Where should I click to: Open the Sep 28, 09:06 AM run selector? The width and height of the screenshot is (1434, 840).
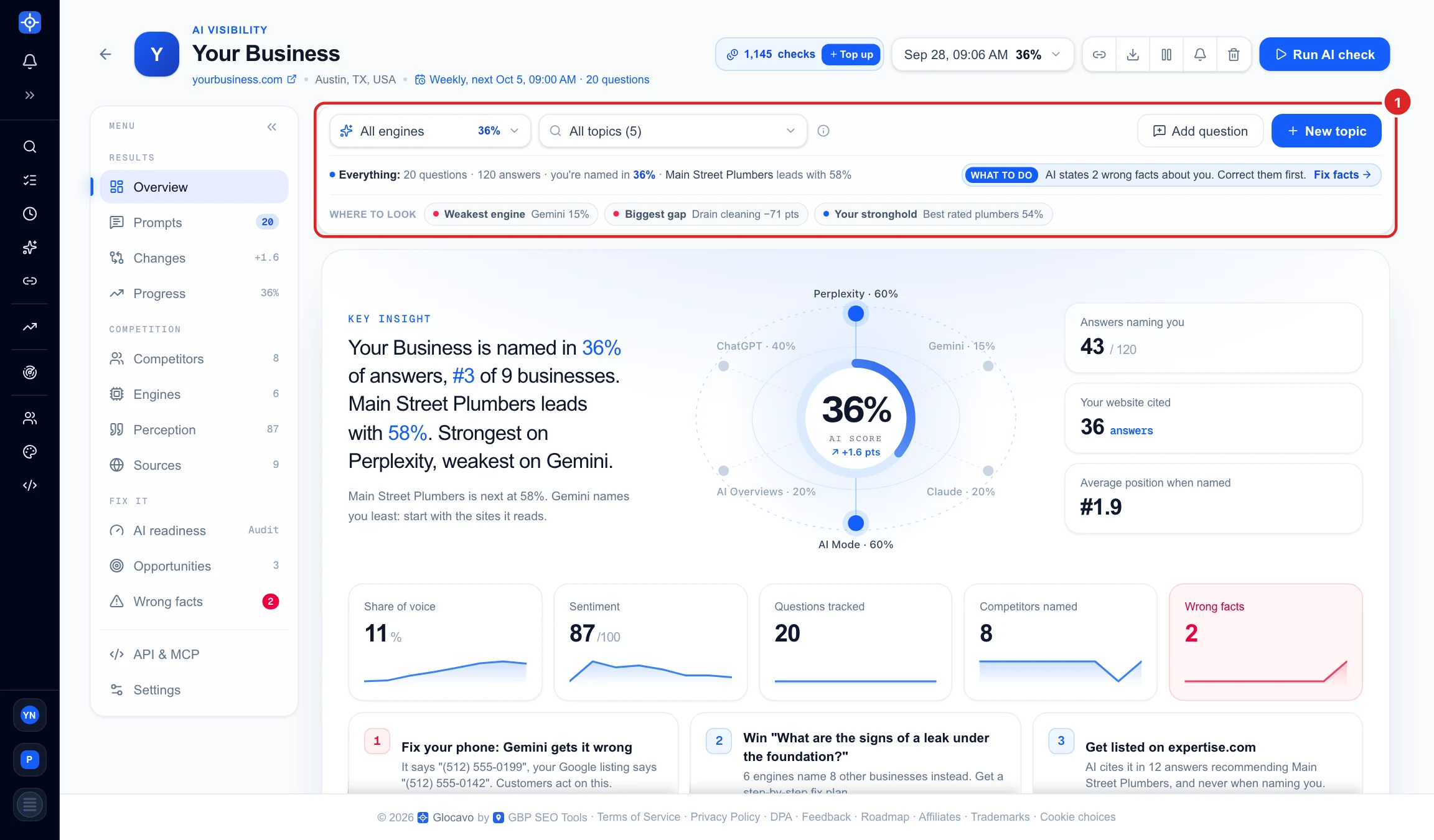[983, 54]
